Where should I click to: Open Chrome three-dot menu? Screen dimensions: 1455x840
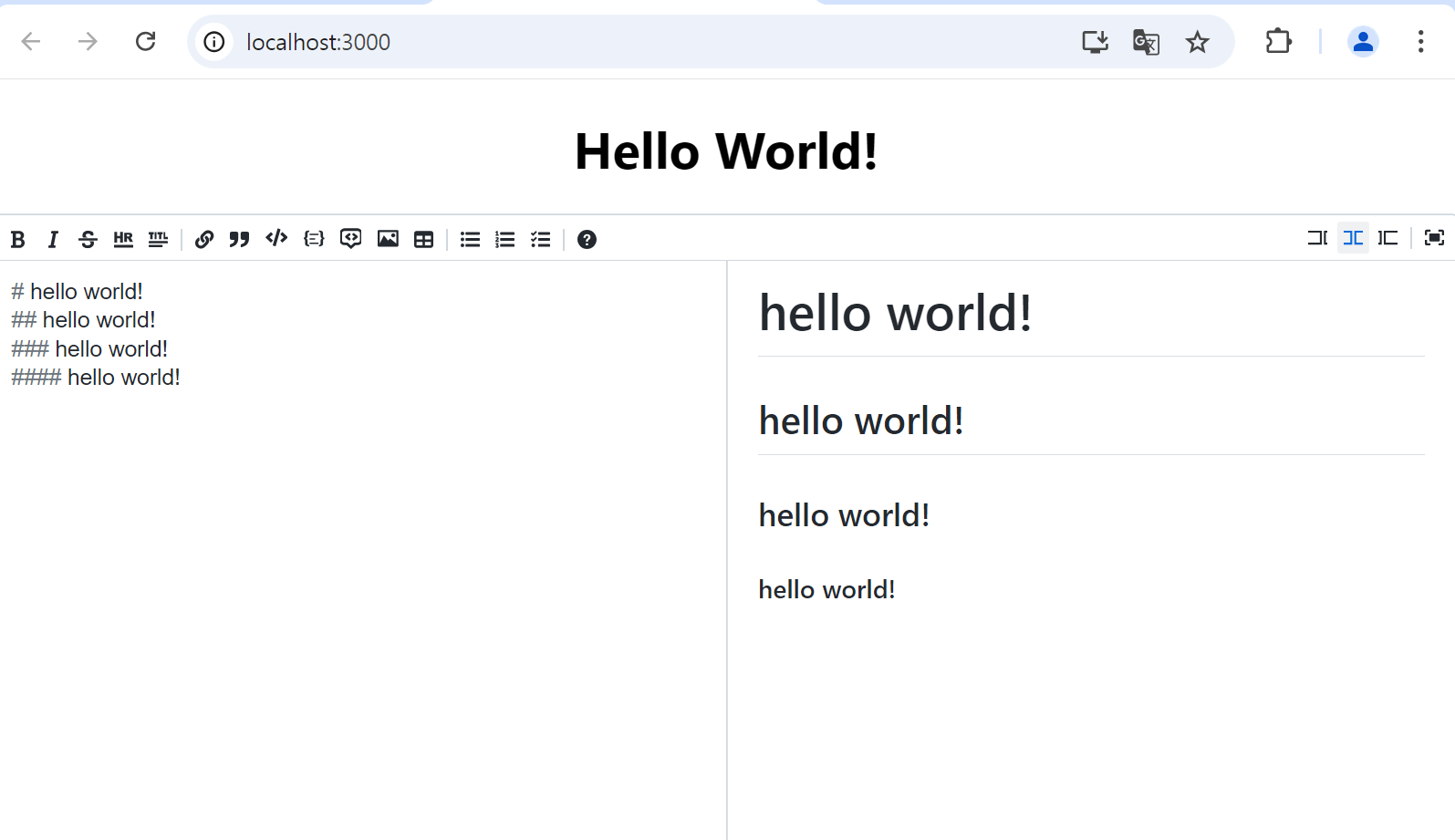[1420, 41]
